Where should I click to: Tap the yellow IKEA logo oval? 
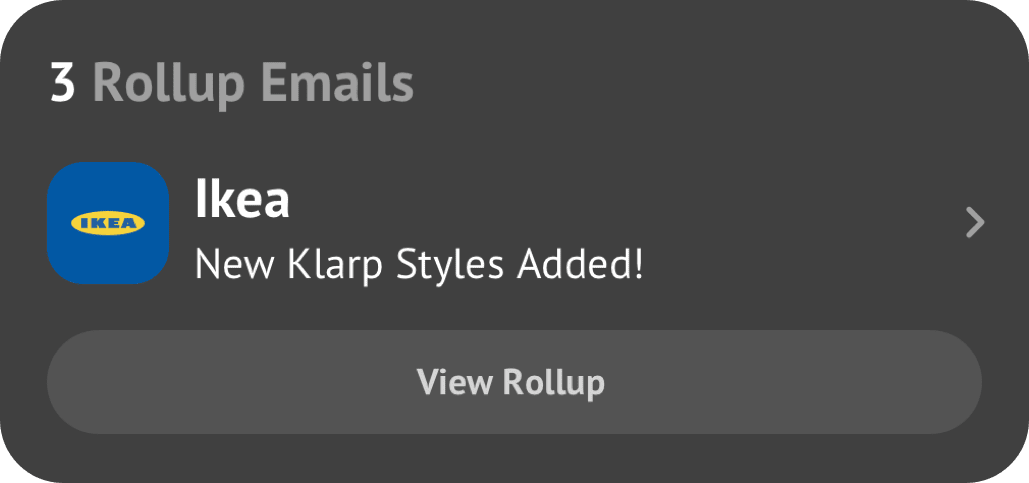(108, 223)
